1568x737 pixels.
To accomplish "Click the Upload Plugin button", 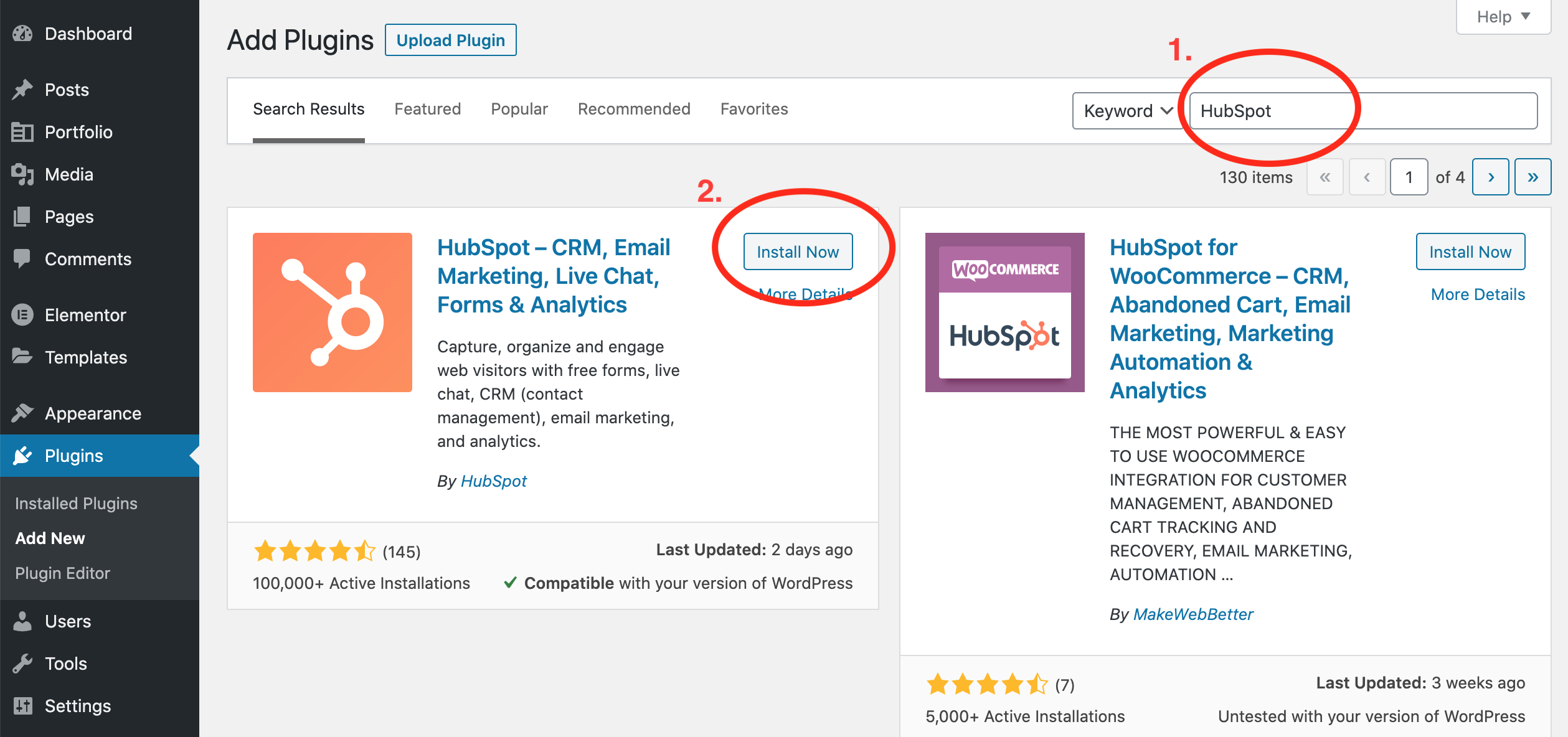I will 450,40.
